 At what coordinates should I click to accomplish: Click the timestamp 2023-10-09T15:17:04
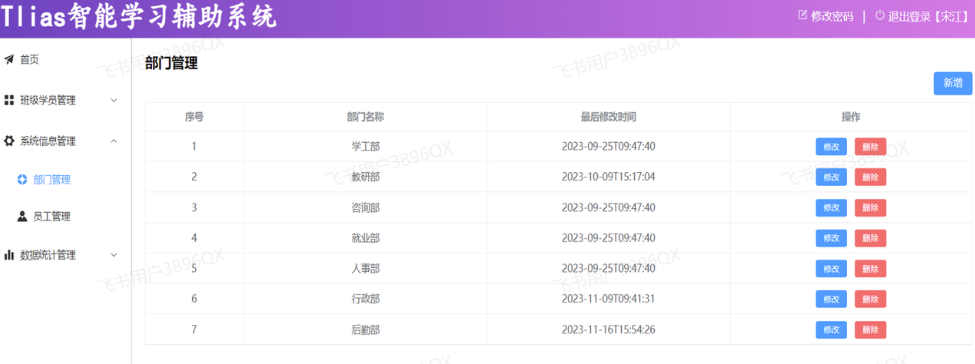(x=608, y=177)
